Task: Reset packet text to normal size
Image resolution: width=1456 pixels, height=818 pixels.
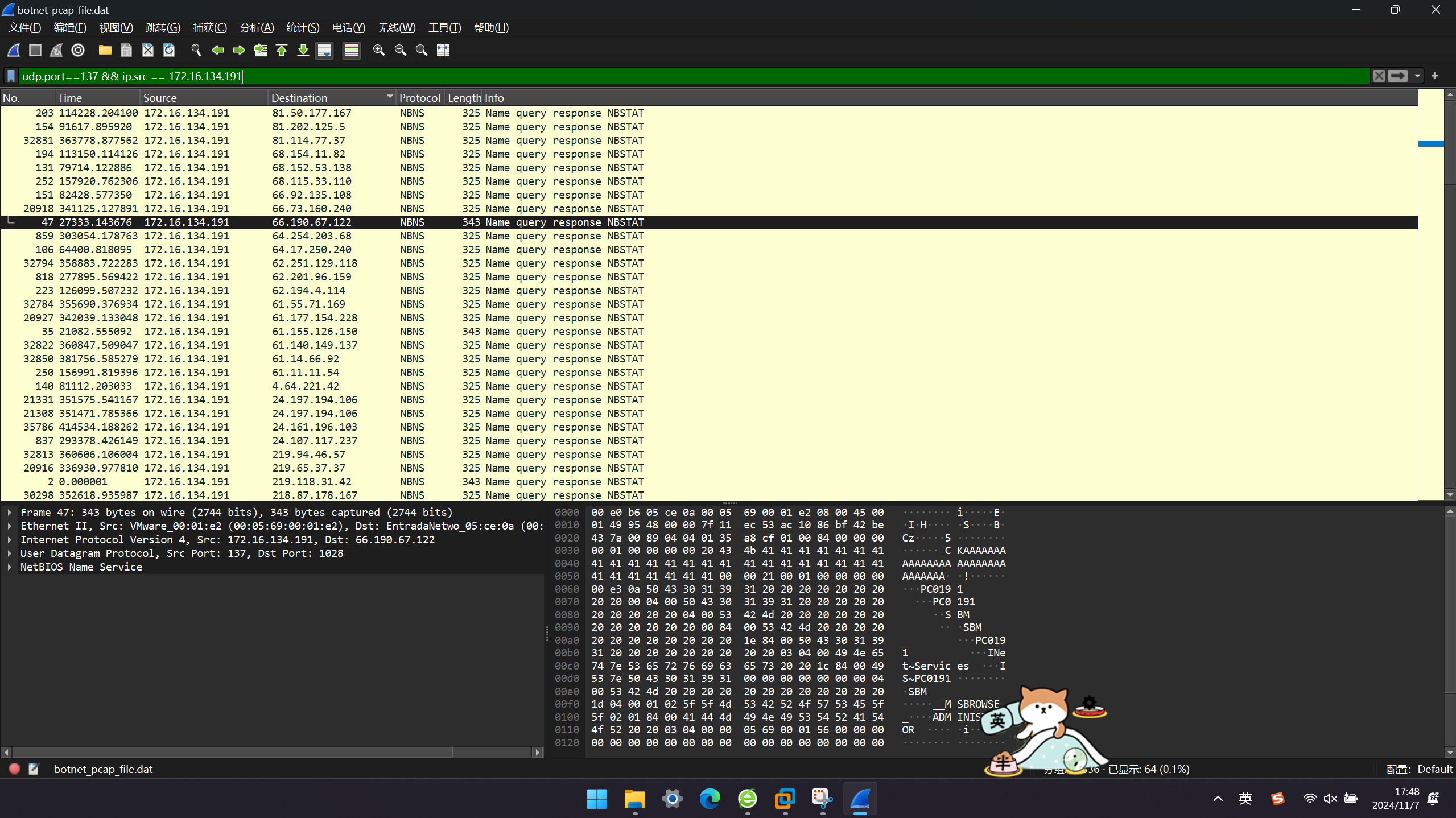Action: point(422,50)
